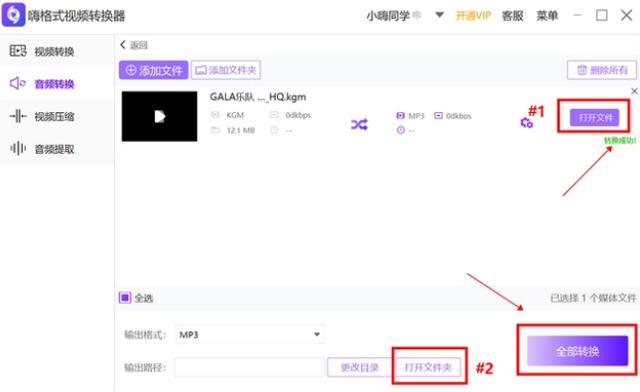Click the 更改目录 button

(x=359, y=368)
